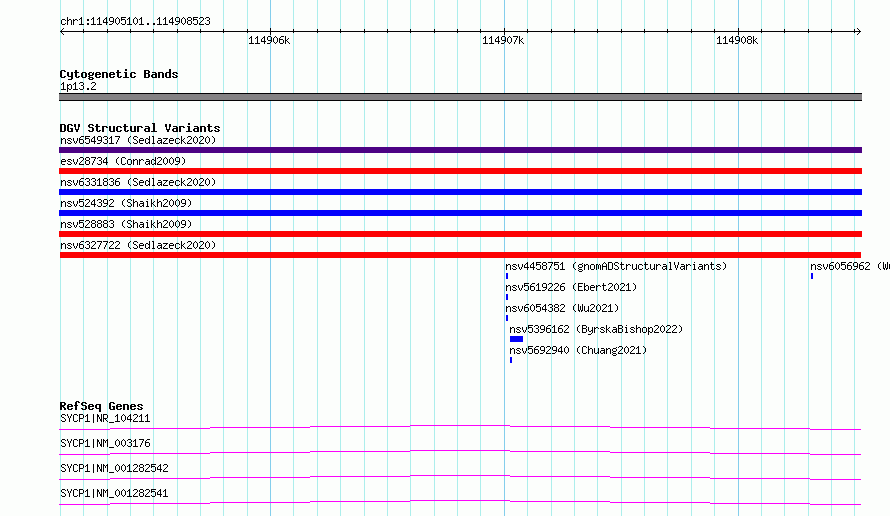Click the red esv28734 variant bar
The height and width of the screenshot is (516, 890).
pyautogui.click(x=460, y=171)
